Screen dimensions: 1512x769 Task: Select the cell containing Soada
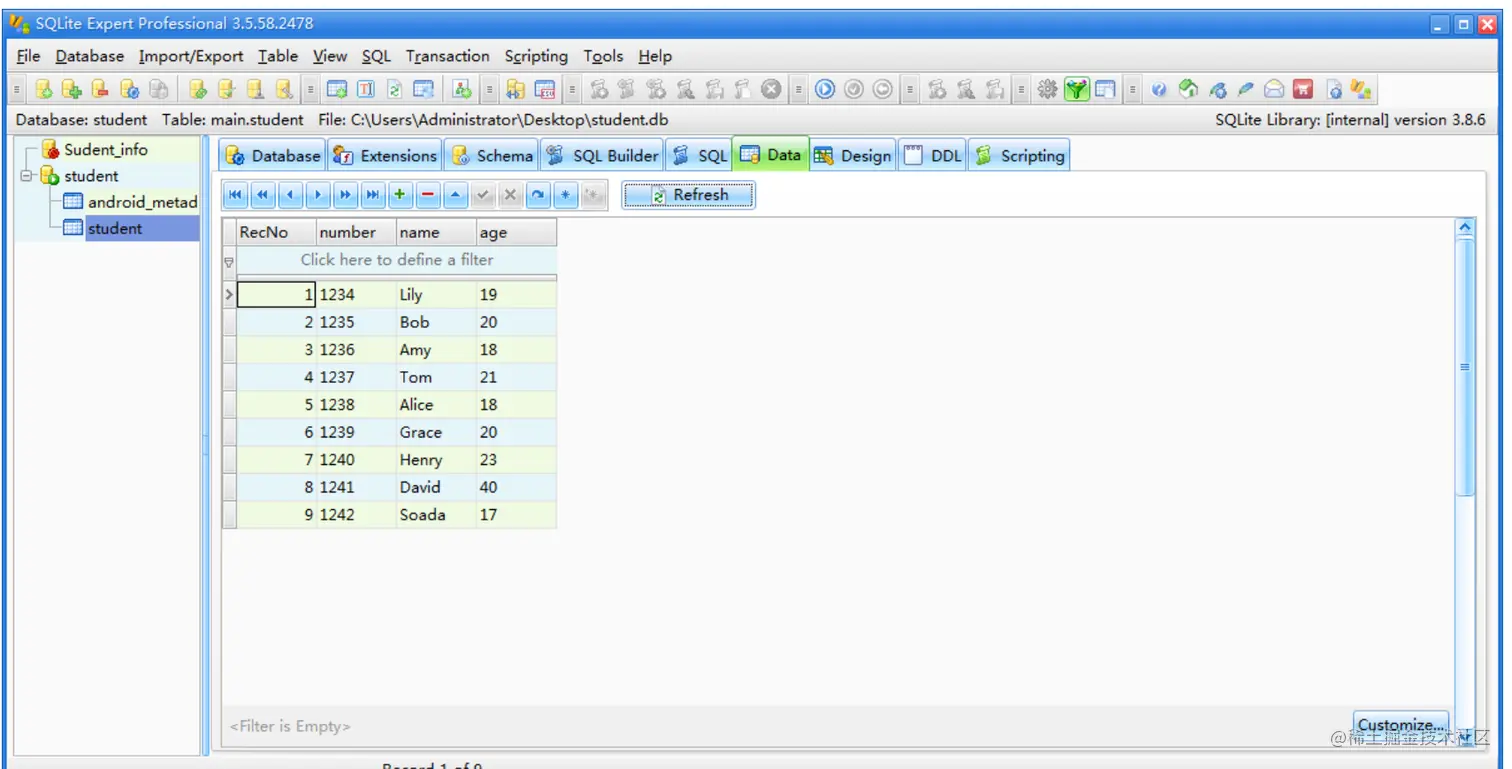(x=436, y=515)
